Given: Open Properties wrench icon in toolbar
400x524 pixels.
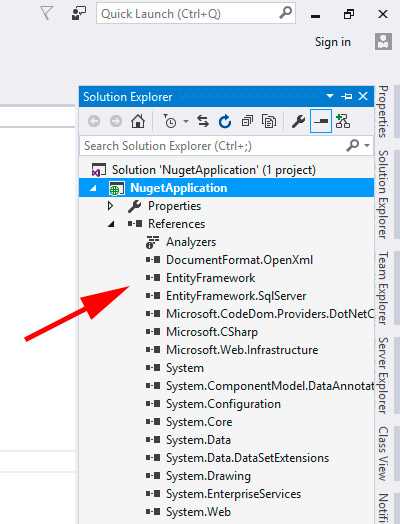Looking at the screenshot, I should pos(298,121).
